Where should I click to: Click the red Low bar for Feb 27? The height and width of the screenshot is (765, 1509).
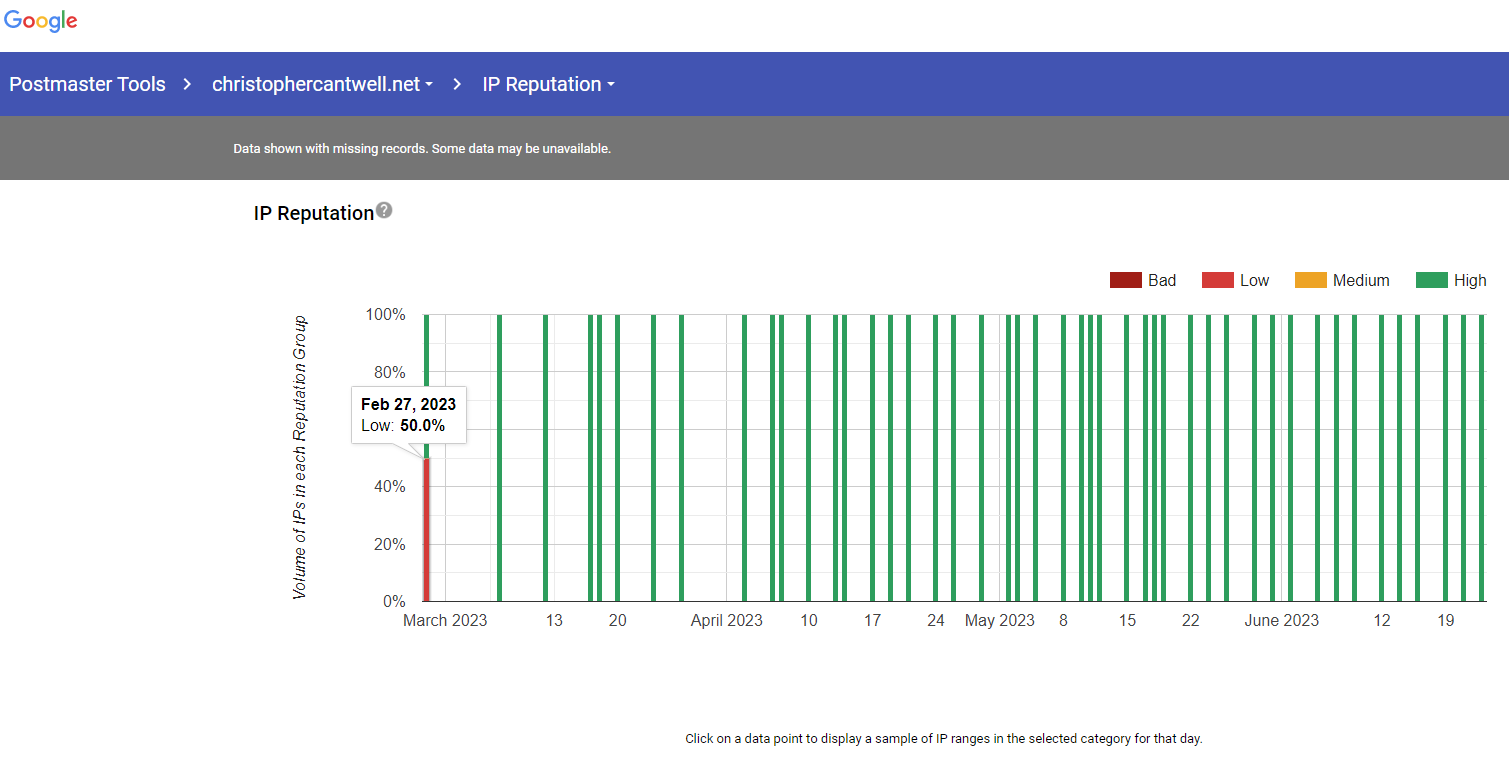426,529
